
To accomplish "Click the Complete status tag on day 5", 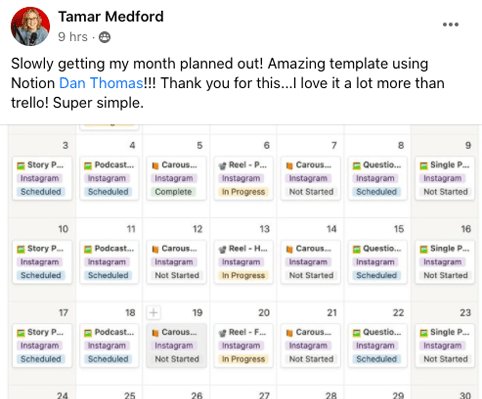I will point(173,192).
